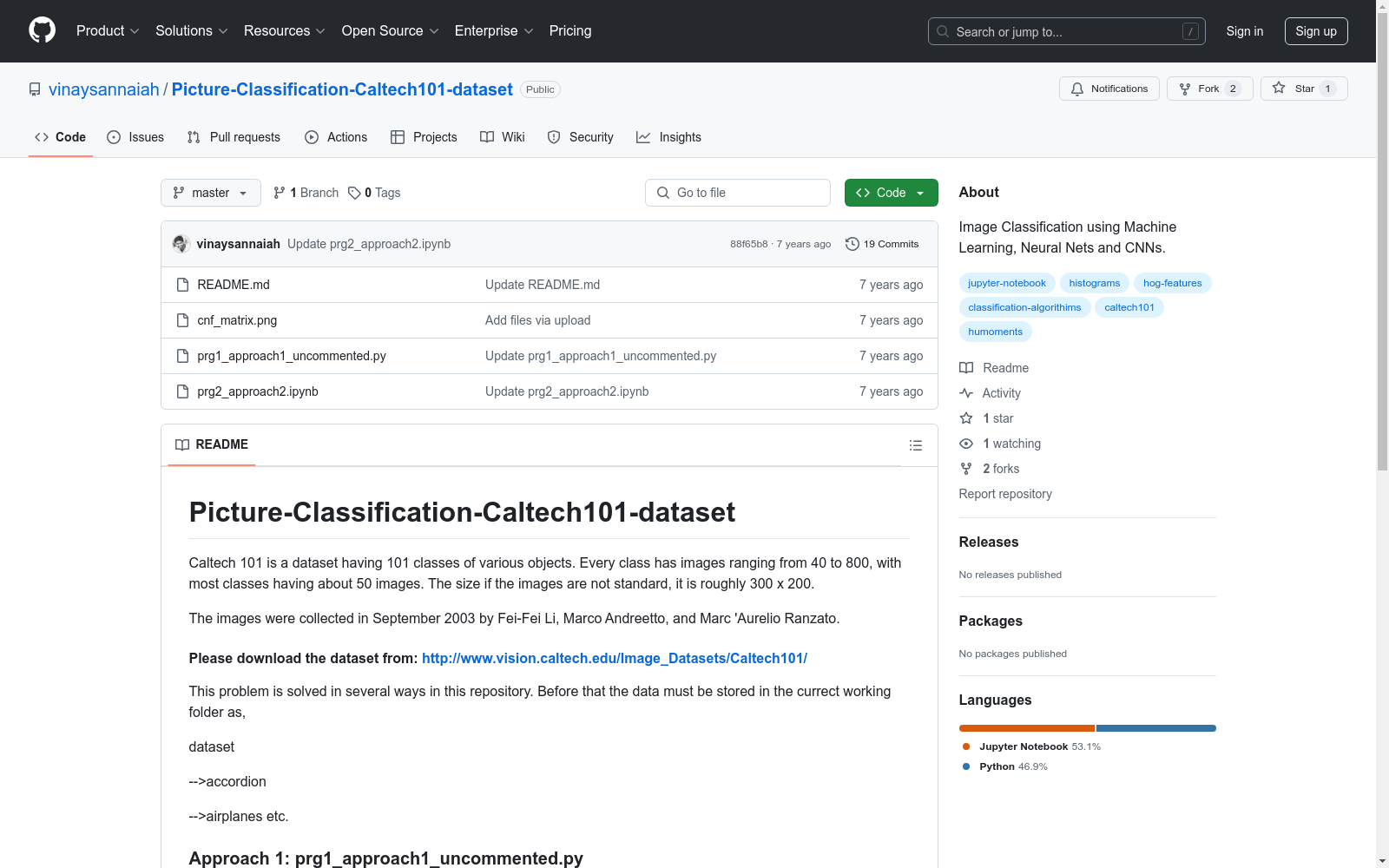Screen dimensions: 1389x868
Task: Click file icon next to prg2_approach2.ipynb
Action: click(x=182, y=391)
